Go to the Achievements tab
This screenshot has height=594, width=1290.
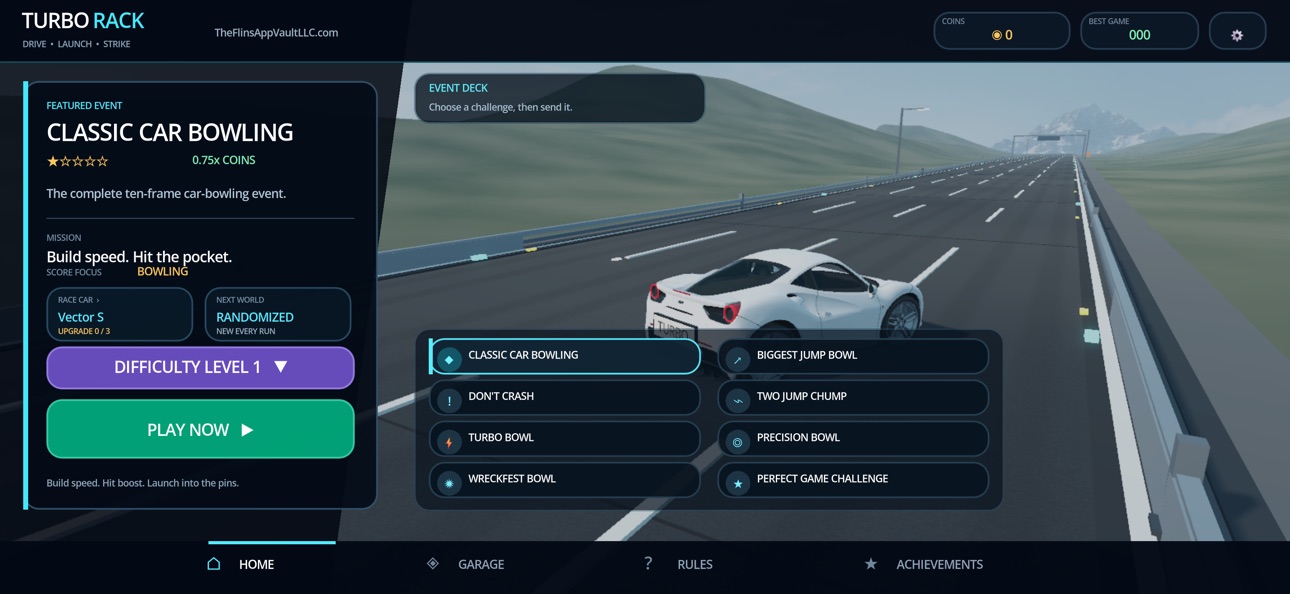point(924,564)
